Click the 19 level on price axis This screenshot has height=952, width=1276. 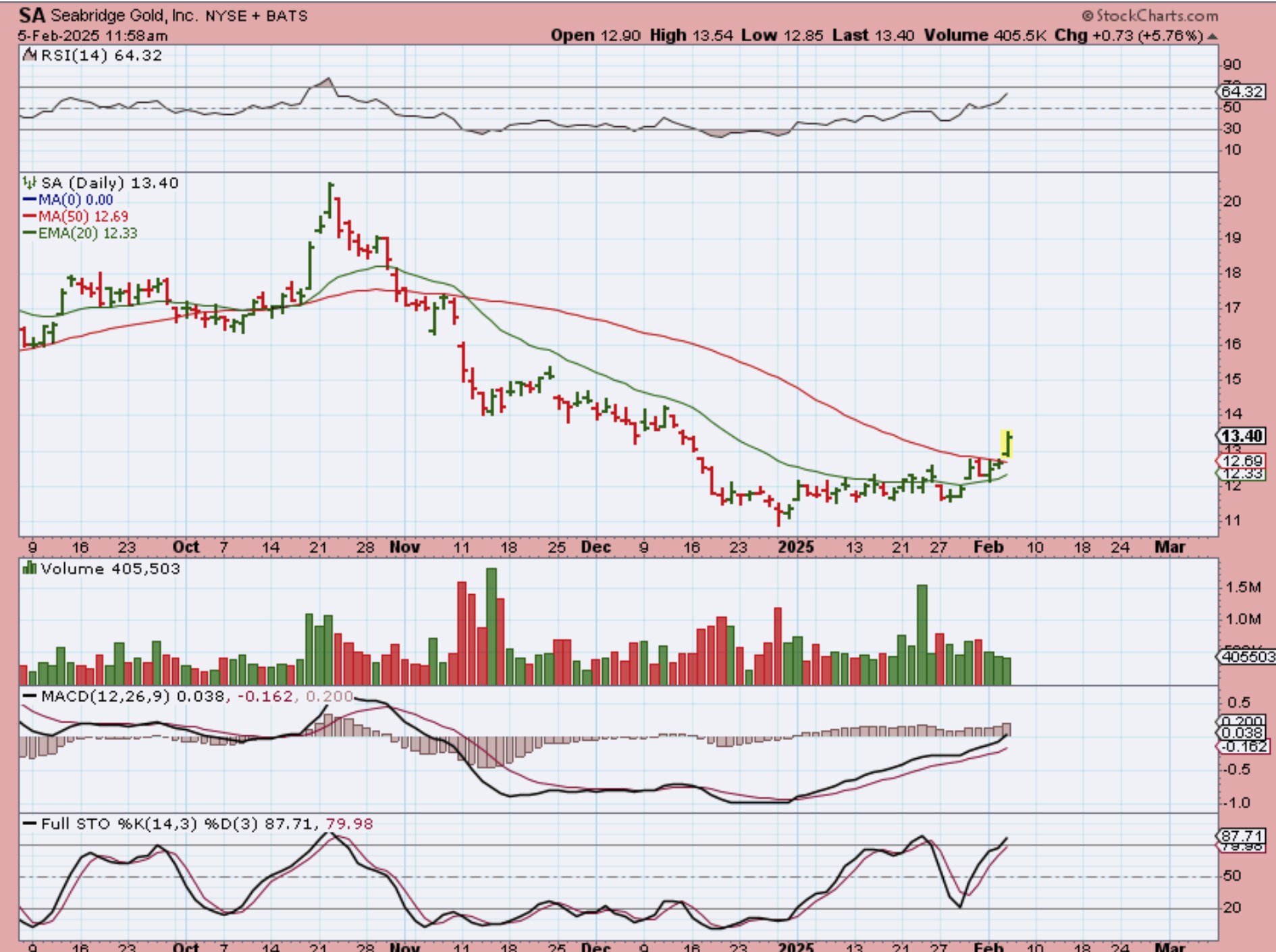click(x=1232, y=238)
